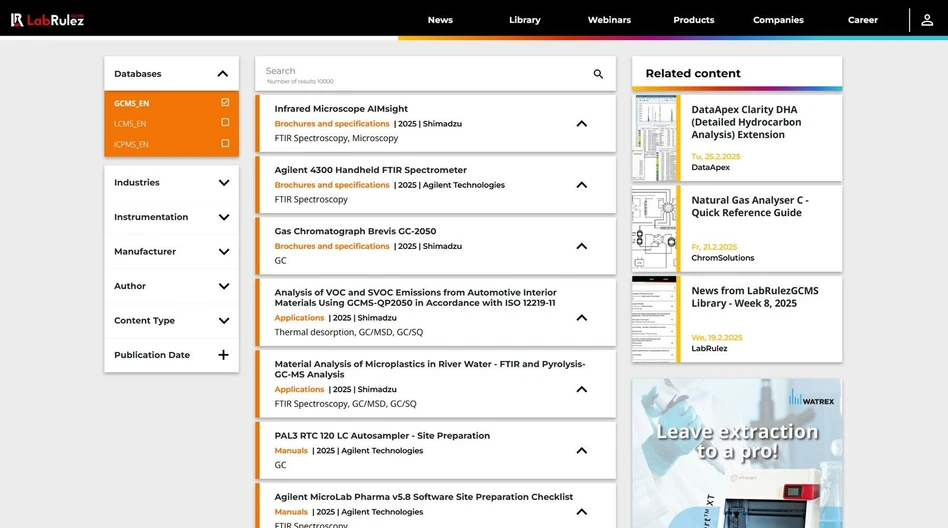Click the Watrex extraction advertisement banner
This screenshot has width=948, height=528.
click(737, 454)
